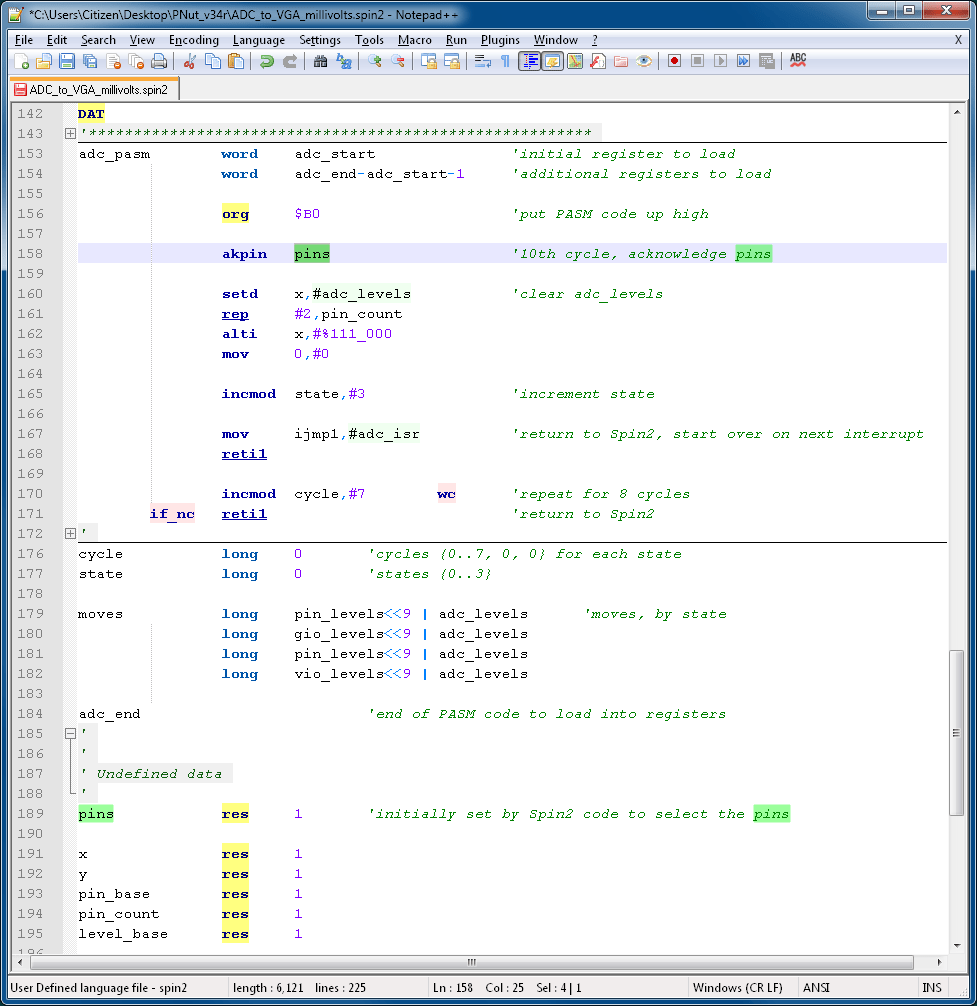Toggle word wrap toolbar button
Screen dimensions: 977x1006
482,61
